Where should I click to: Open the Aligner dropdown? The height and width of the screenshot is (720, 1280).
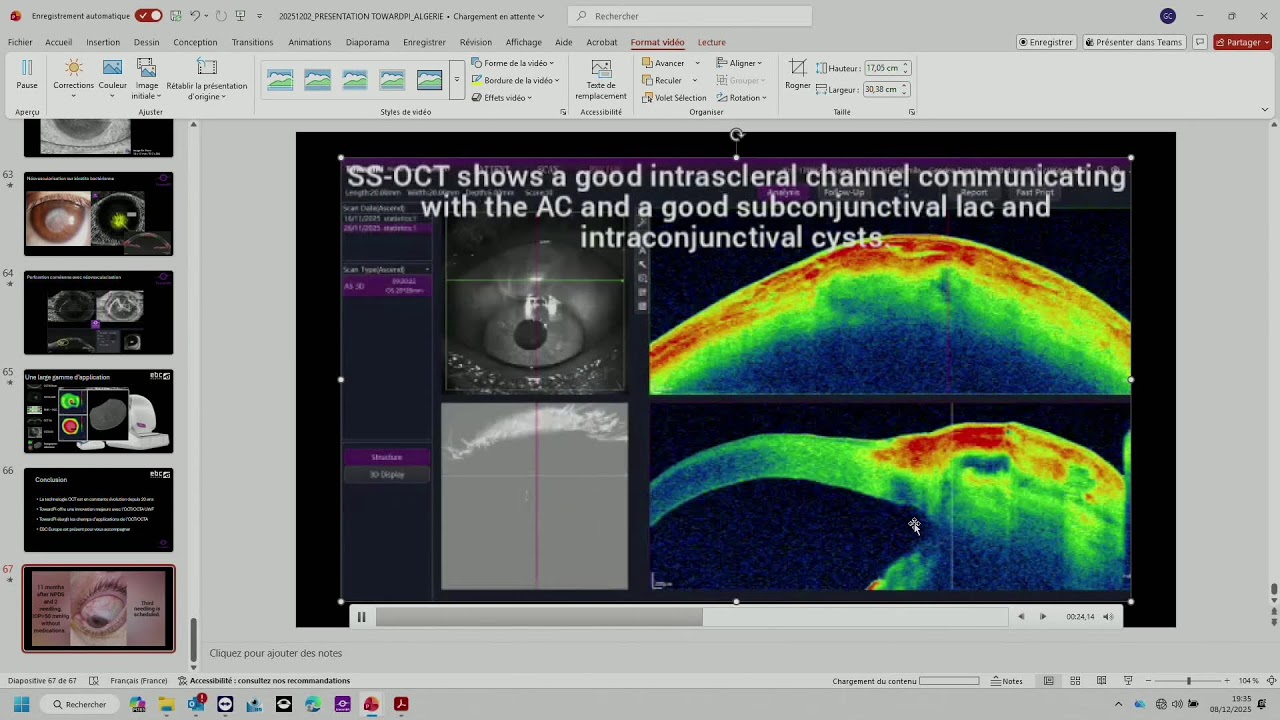pyautogui.click(x=740, y=63)
